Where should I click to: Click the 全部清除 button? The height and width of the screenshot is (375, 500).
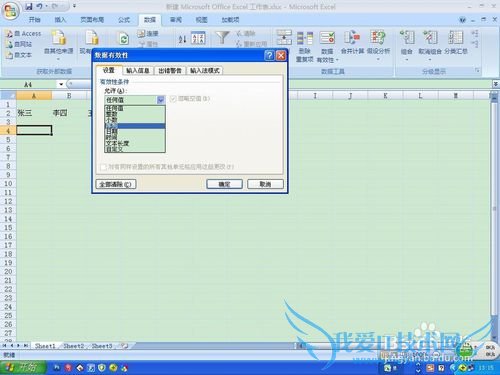(x=116, y=184)
